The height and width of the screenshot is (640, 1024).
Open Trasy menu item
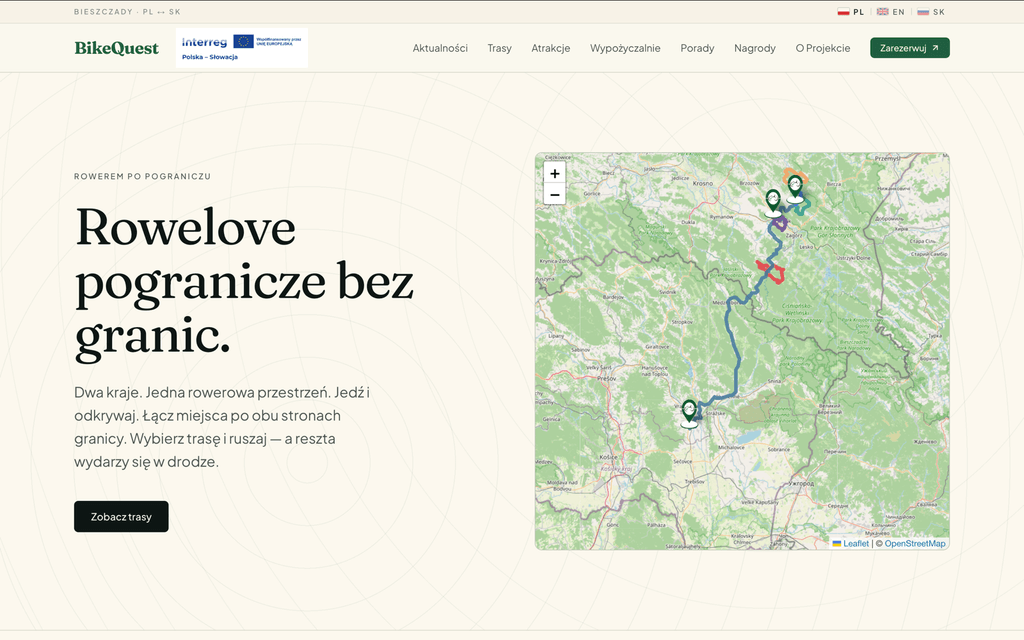(500, 48)
